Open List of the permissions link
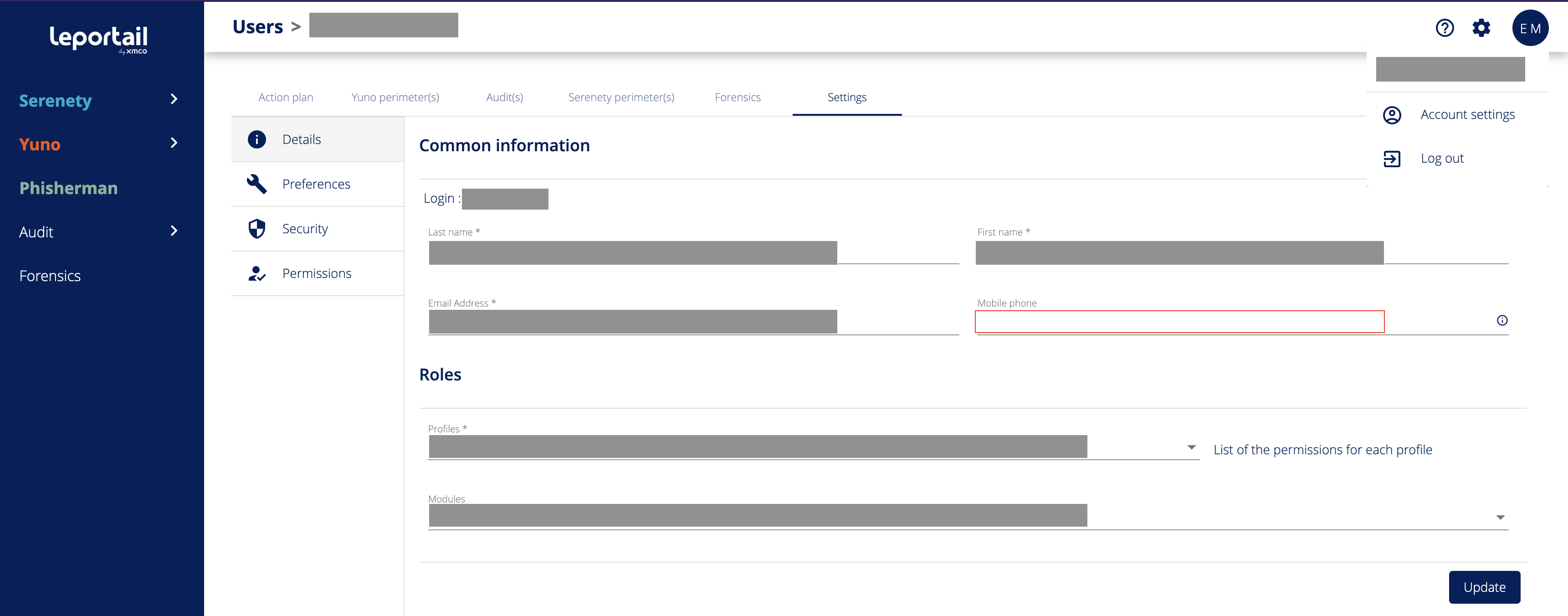This screenshot has width=1568, height=616. point(1322,450)
